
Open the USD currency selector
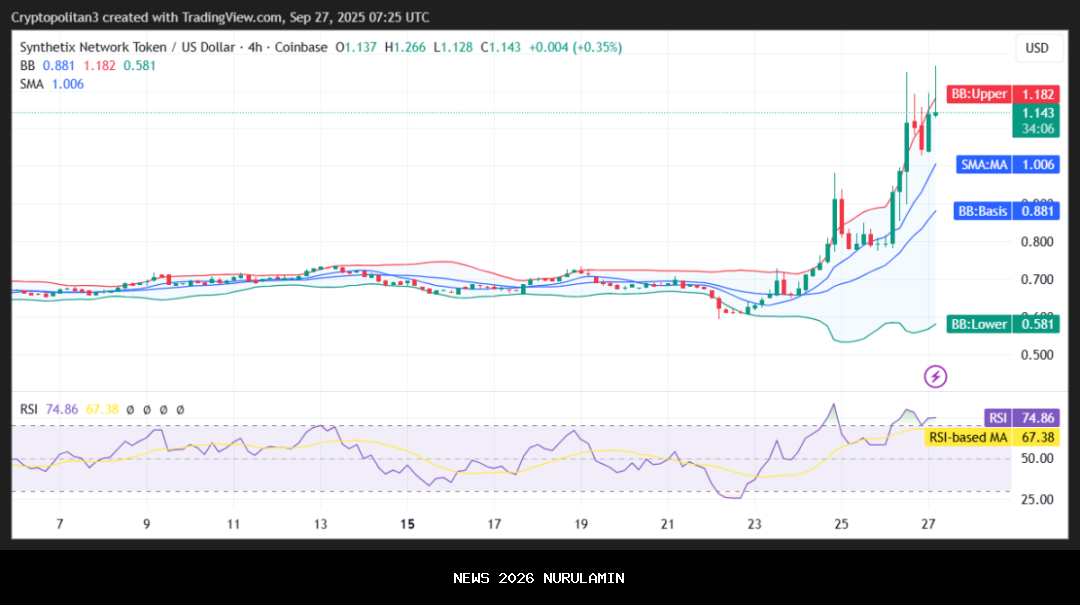coord(1037,48)
